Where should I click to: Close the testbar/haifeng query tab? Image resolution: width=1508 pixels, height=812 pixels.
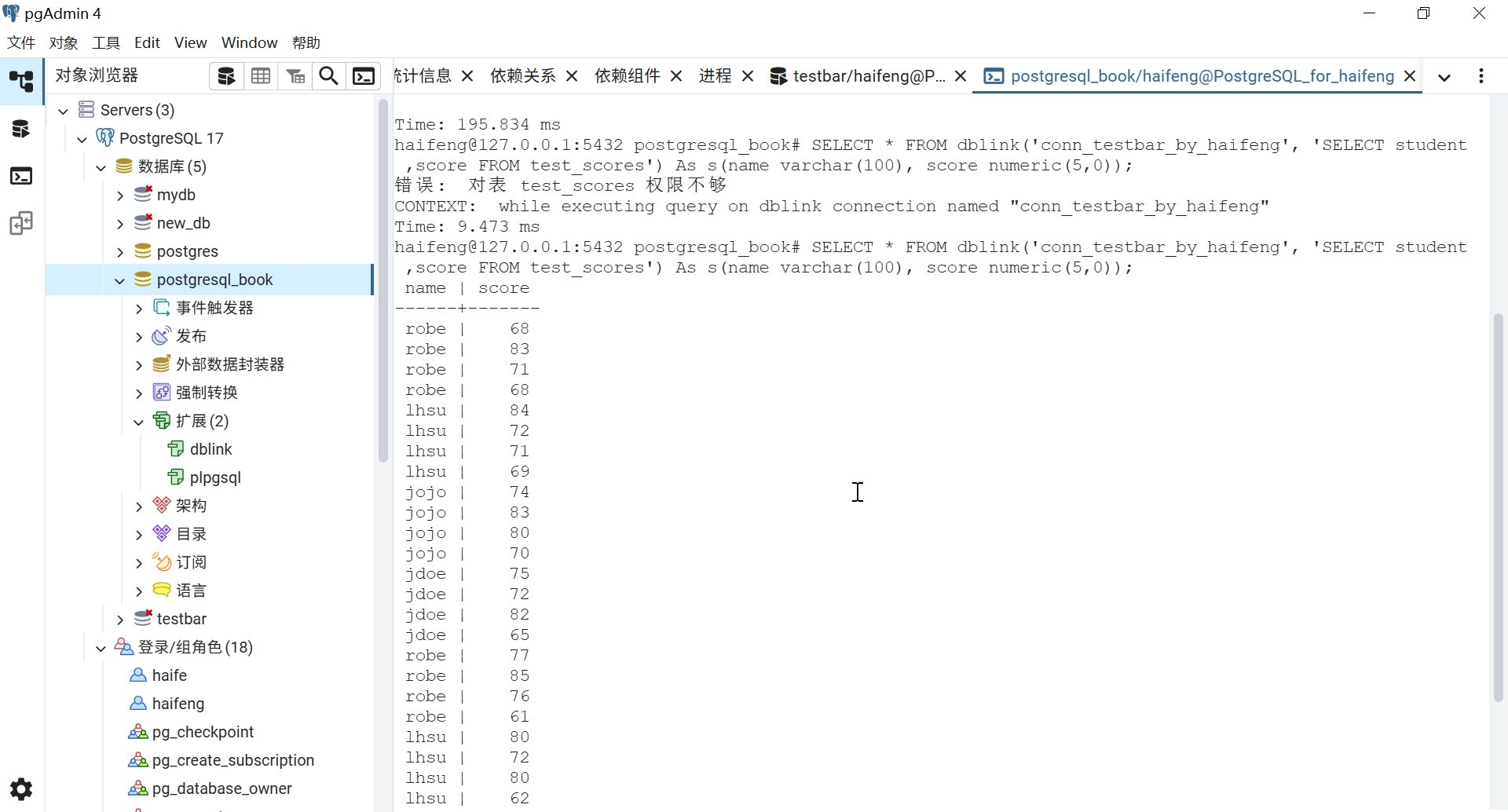[961, 76]
